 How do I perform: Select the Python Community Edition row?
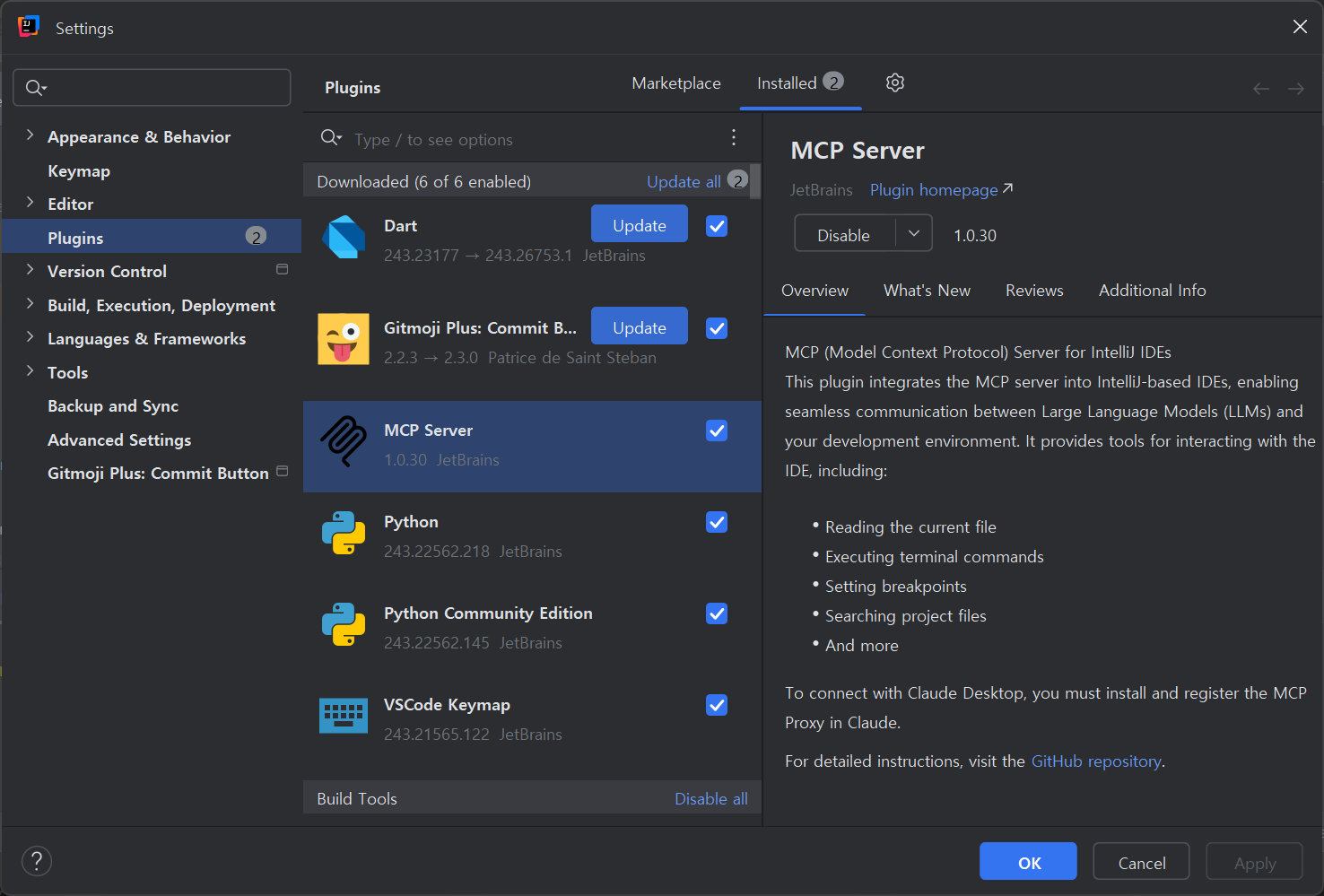532,628
